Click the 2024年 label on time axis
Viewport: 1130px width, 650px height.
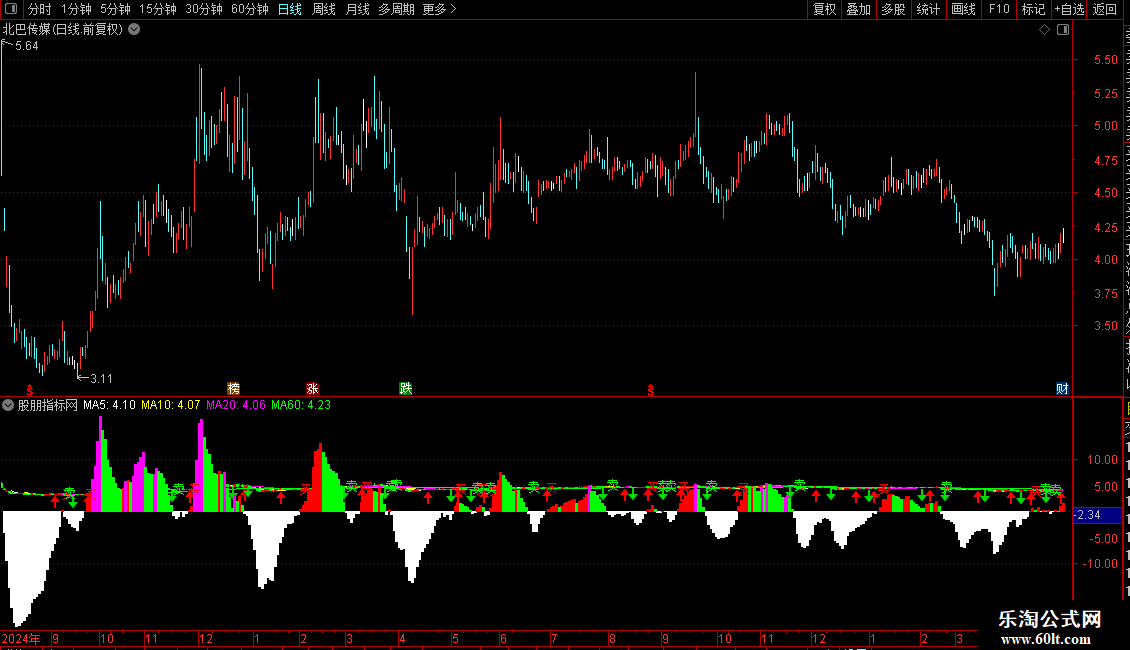click(x=21, y=638)
